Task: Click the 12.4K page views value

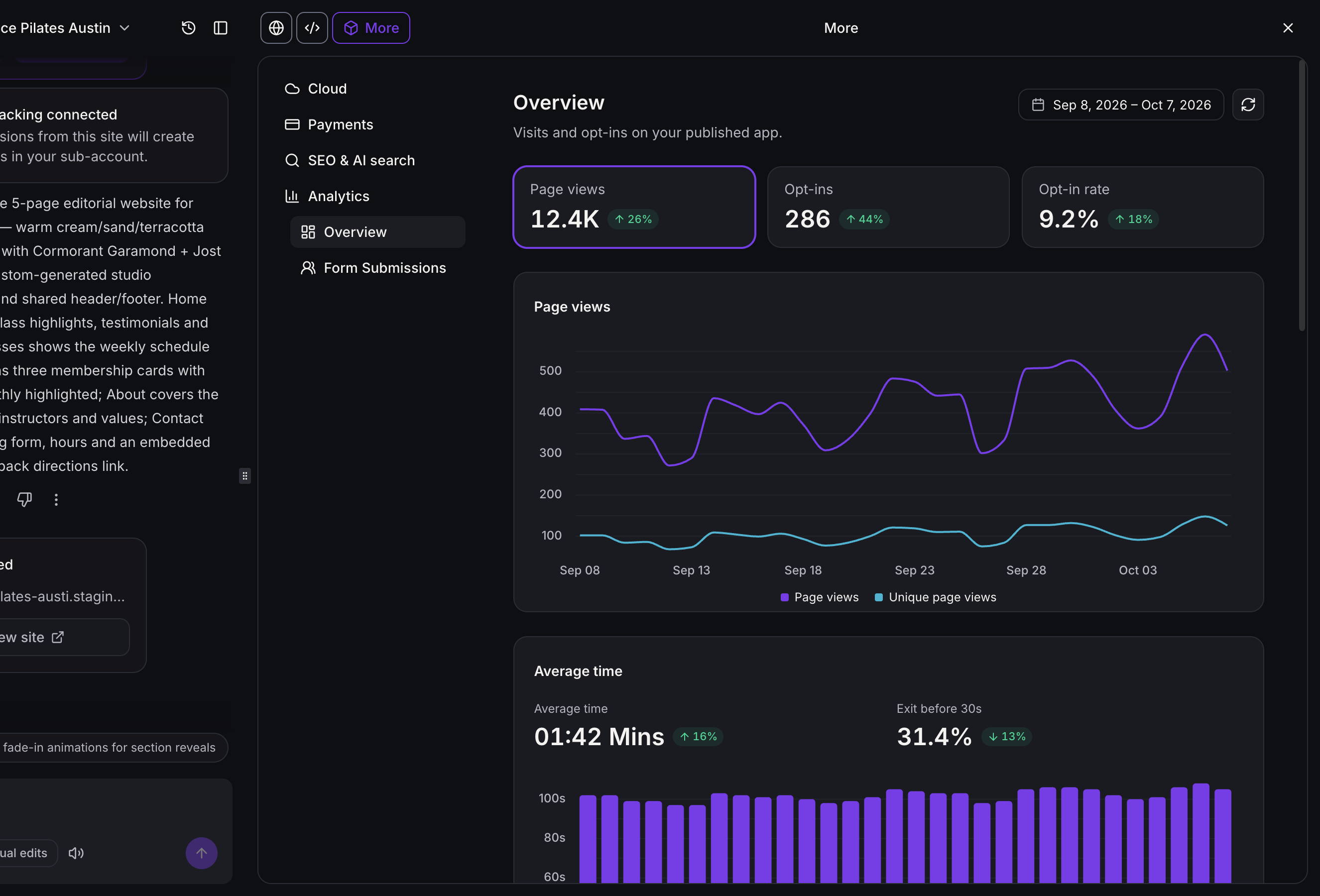Action: (565, 219)
